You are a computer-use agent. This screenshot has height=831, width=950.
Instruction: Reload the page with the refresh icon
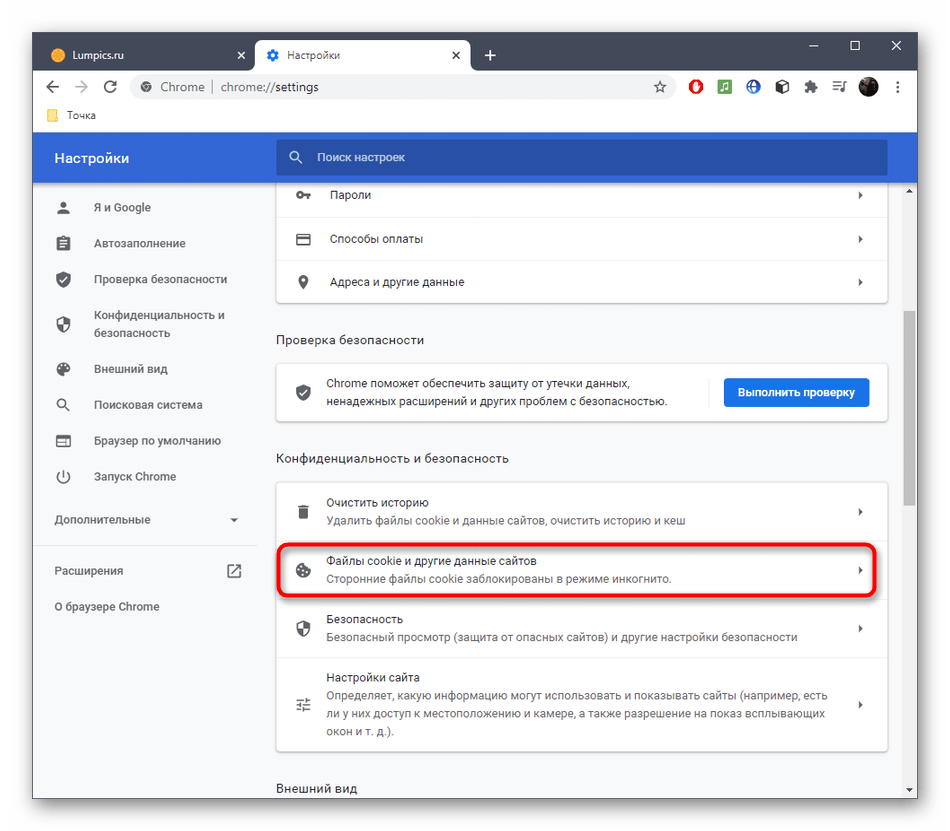click(110, 87)
